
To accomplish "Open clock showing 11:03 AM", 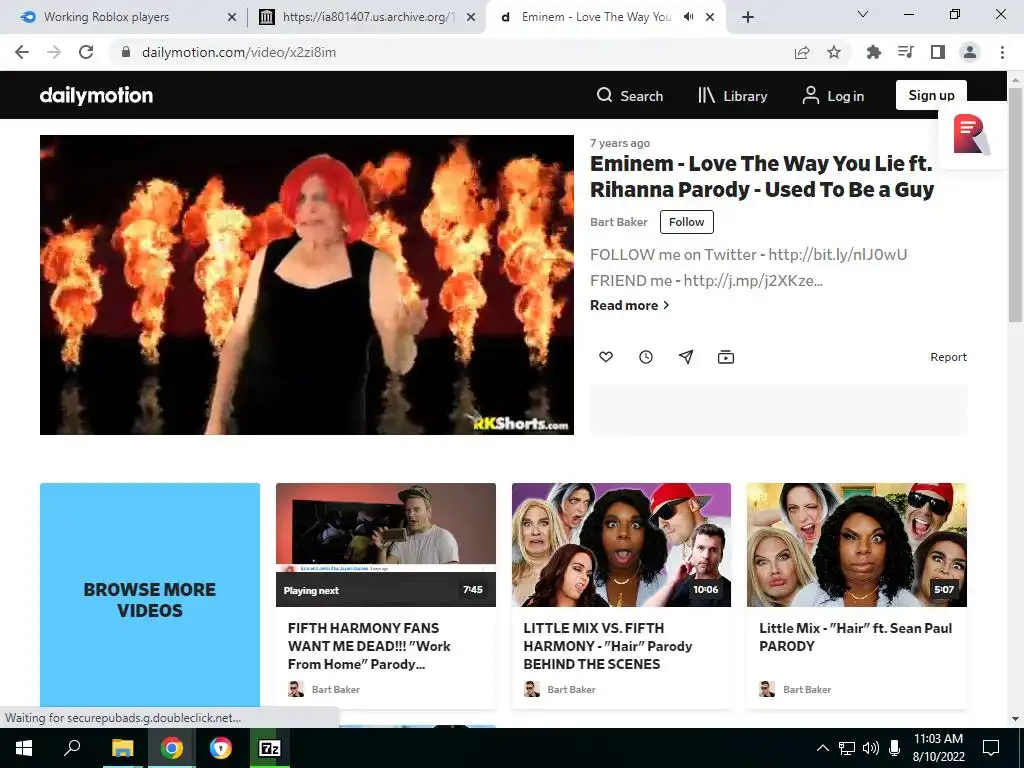I will click(938, 748).
